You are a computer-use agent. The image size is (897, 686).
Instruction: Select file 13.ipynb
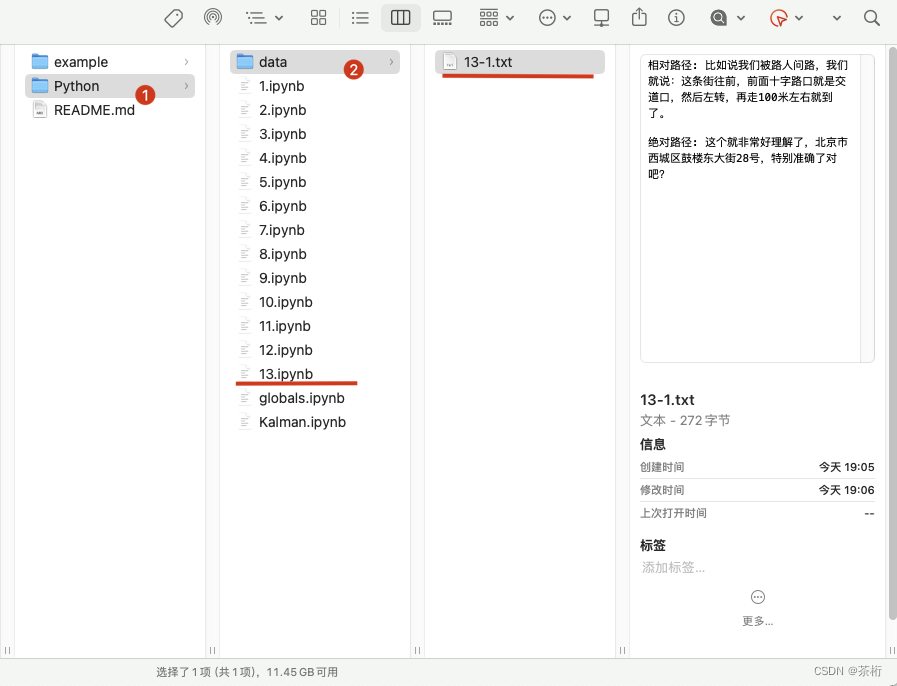tap(315, 374)
